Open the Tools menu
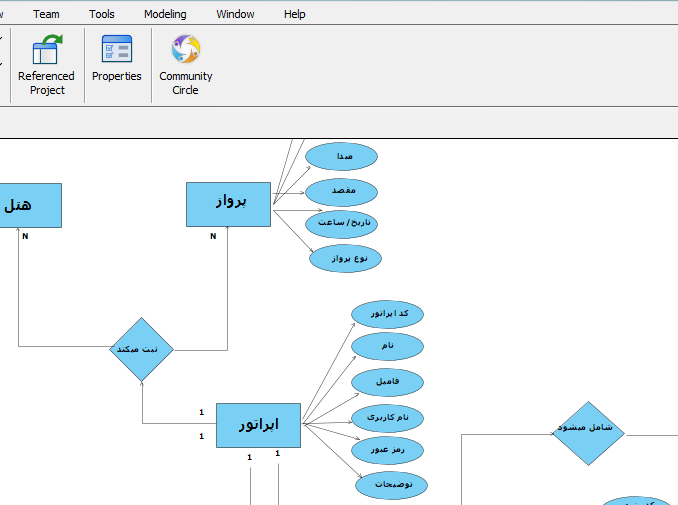 [x=102, y=14]
